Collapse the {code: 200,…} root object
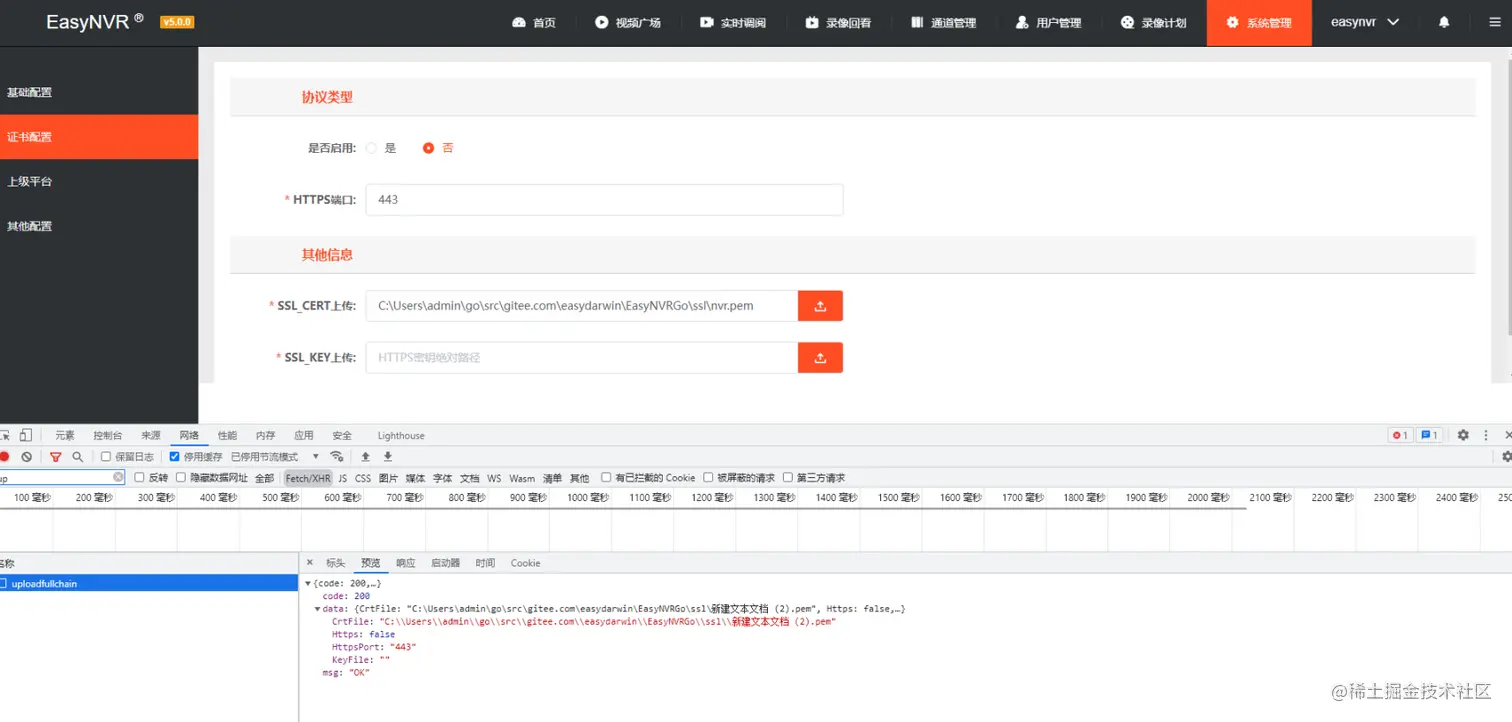 (308, 583)
